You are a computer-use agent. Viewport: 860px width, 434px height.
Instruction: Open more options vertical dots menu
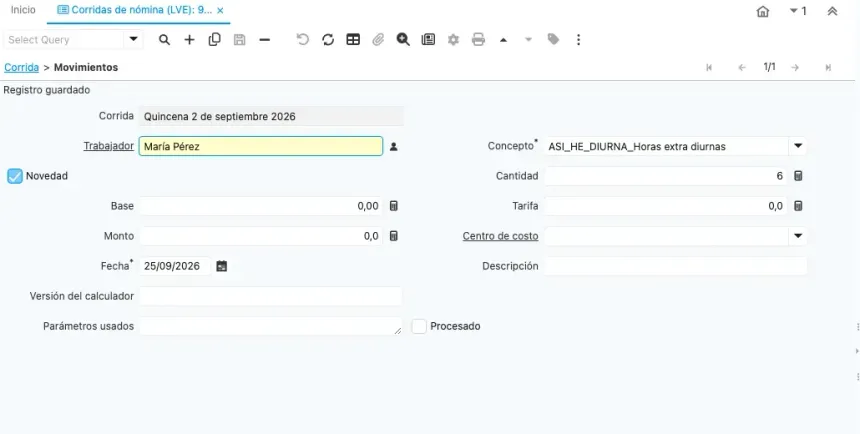click(x=578, y=40)
